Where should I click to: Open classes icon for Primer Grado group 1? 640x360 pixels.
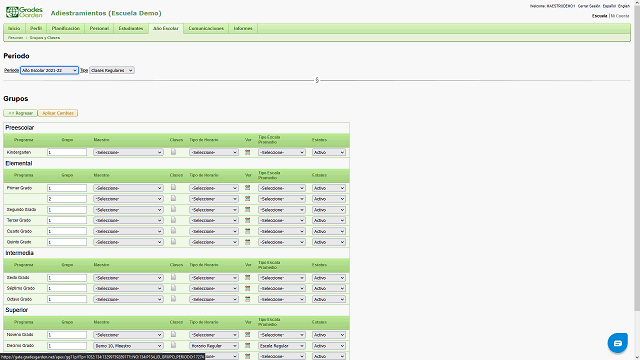tap(173, 187)
